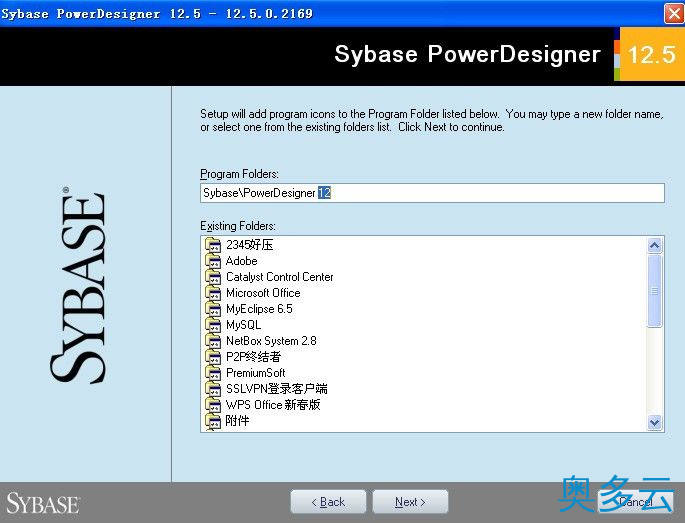Click the folder icon beside Catalyst Control Center
Image resolution: width=685 pixels, height=523 pixels.
tap(213, 277)
